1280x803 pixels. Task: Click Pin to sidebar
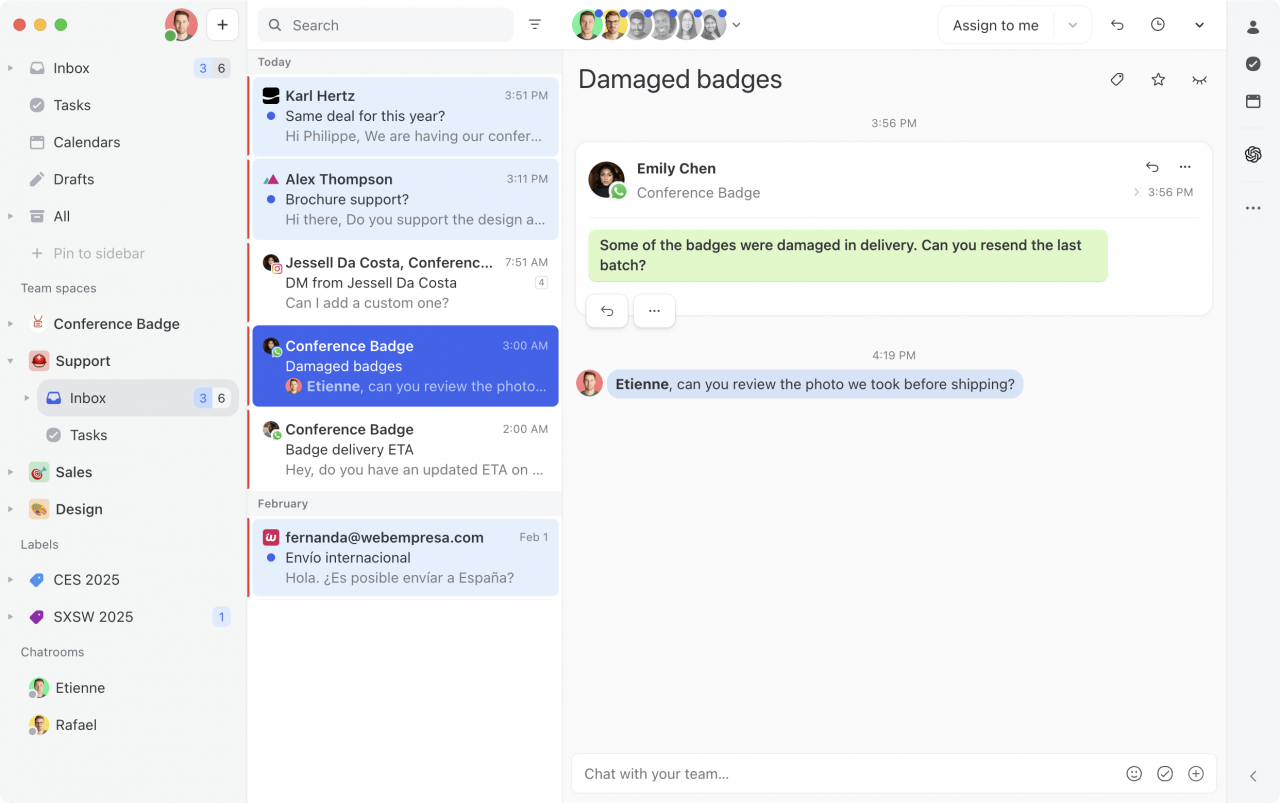tap(98, 253)
